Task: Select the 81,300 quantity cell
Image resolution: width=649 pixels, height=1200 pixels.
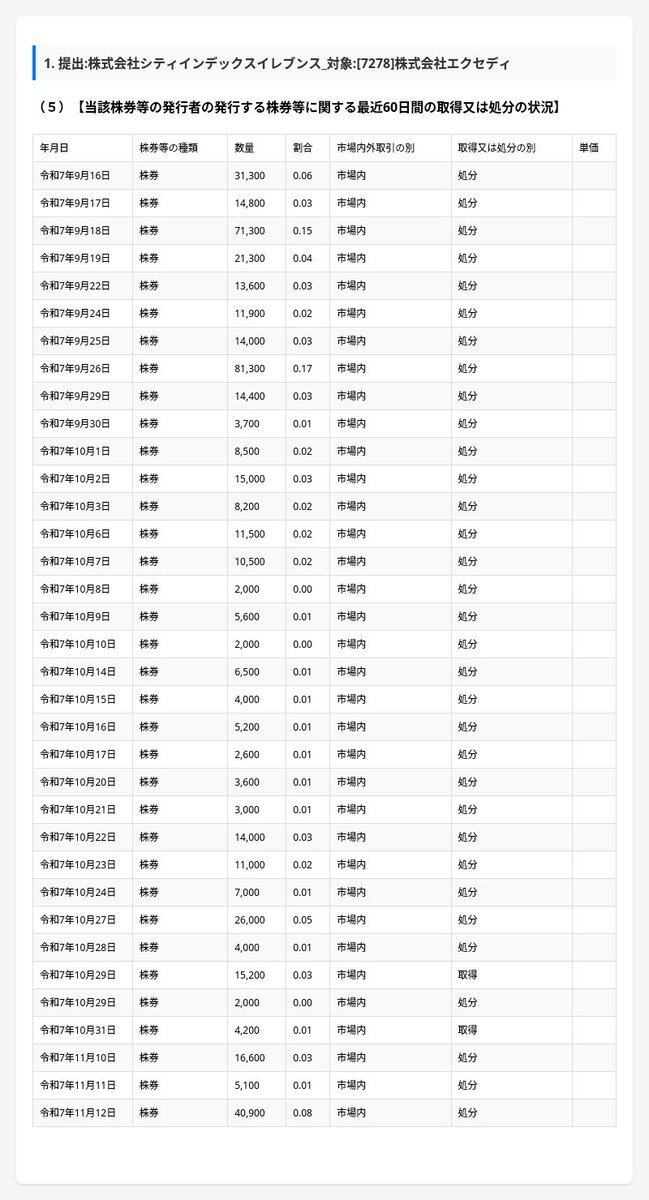Action: coord(249,368)
